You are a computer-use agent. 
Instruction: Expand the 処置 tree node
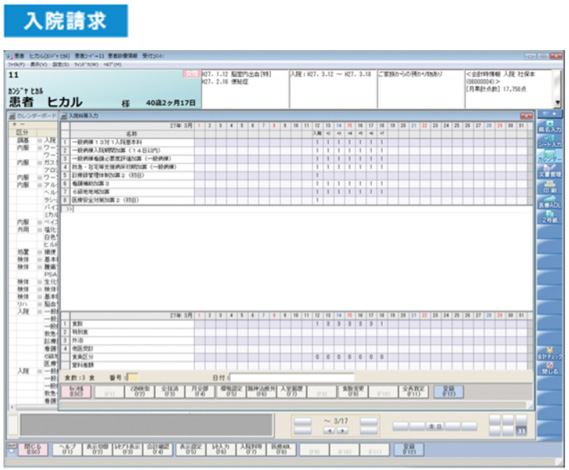[40, 252]
